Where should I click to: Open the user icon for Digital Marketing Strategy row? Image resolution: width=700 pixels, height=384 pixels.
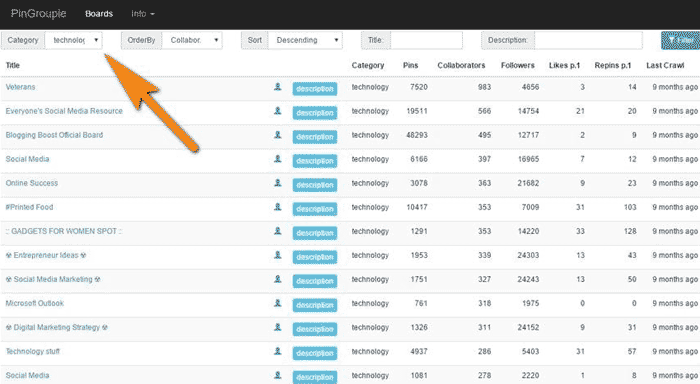(277, 327)
